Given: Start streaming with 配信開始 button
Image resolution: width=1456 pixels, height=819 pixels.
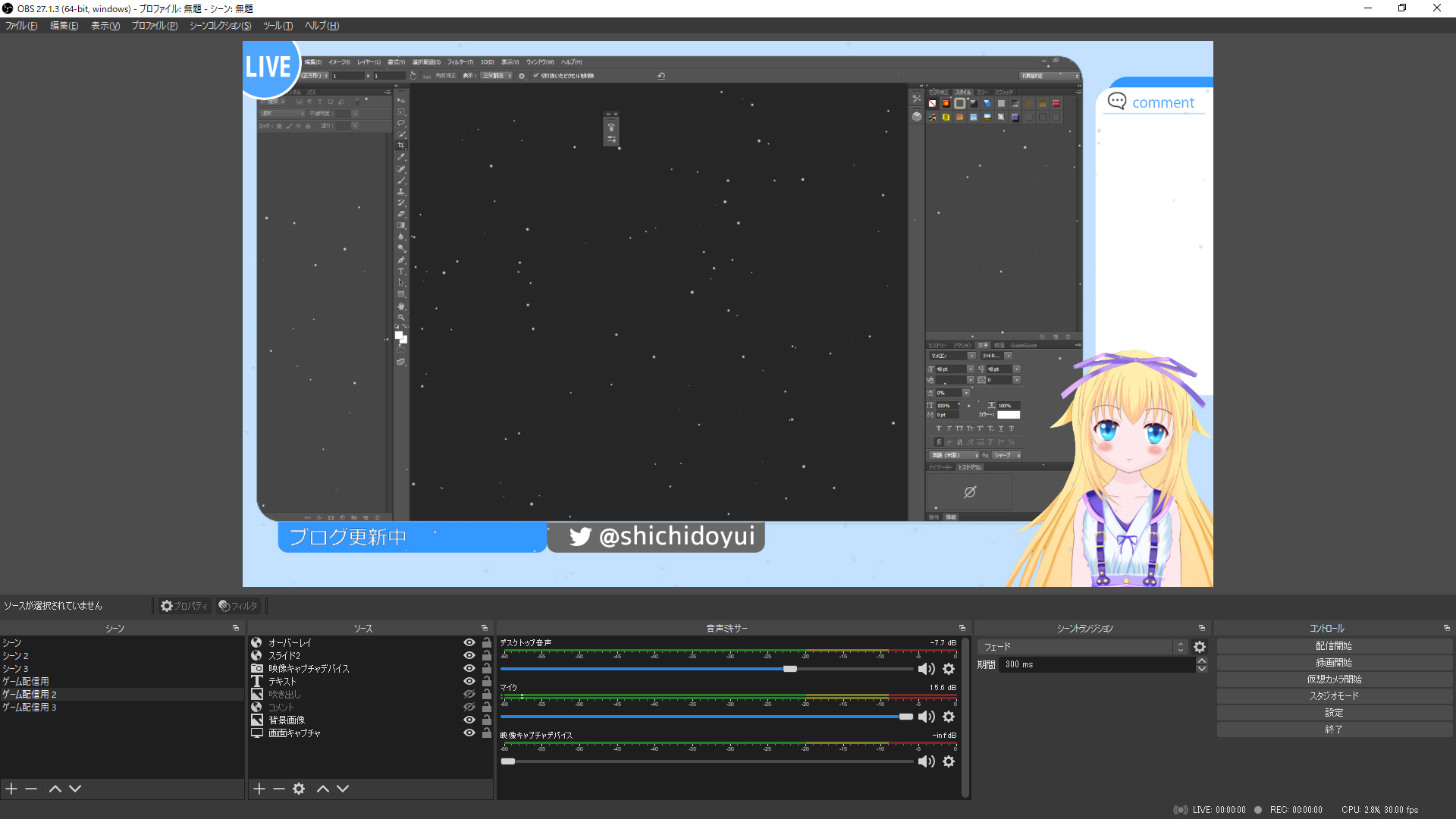Looking at the screenshot, I should pos(1335,646).
